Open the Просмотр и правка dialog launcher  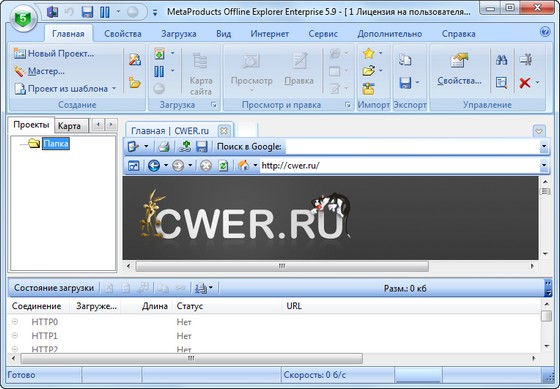pos(348,105)
